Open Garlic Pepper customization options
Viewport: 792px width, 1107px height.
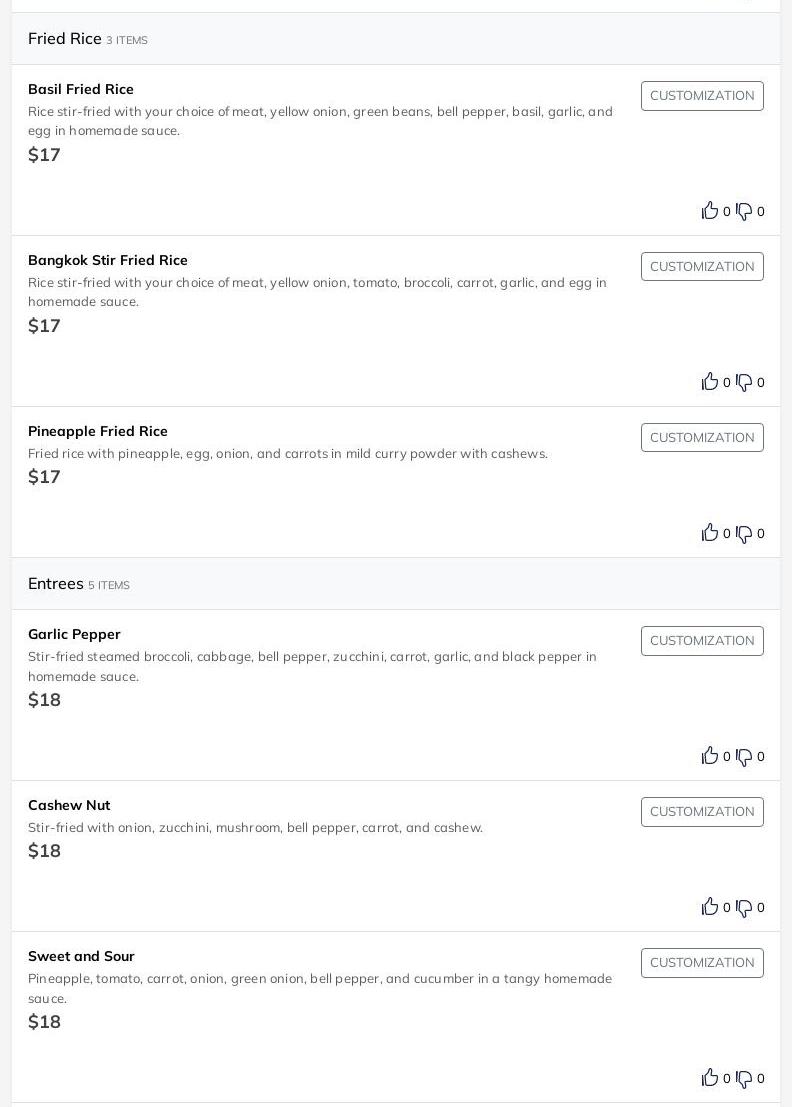702,641
